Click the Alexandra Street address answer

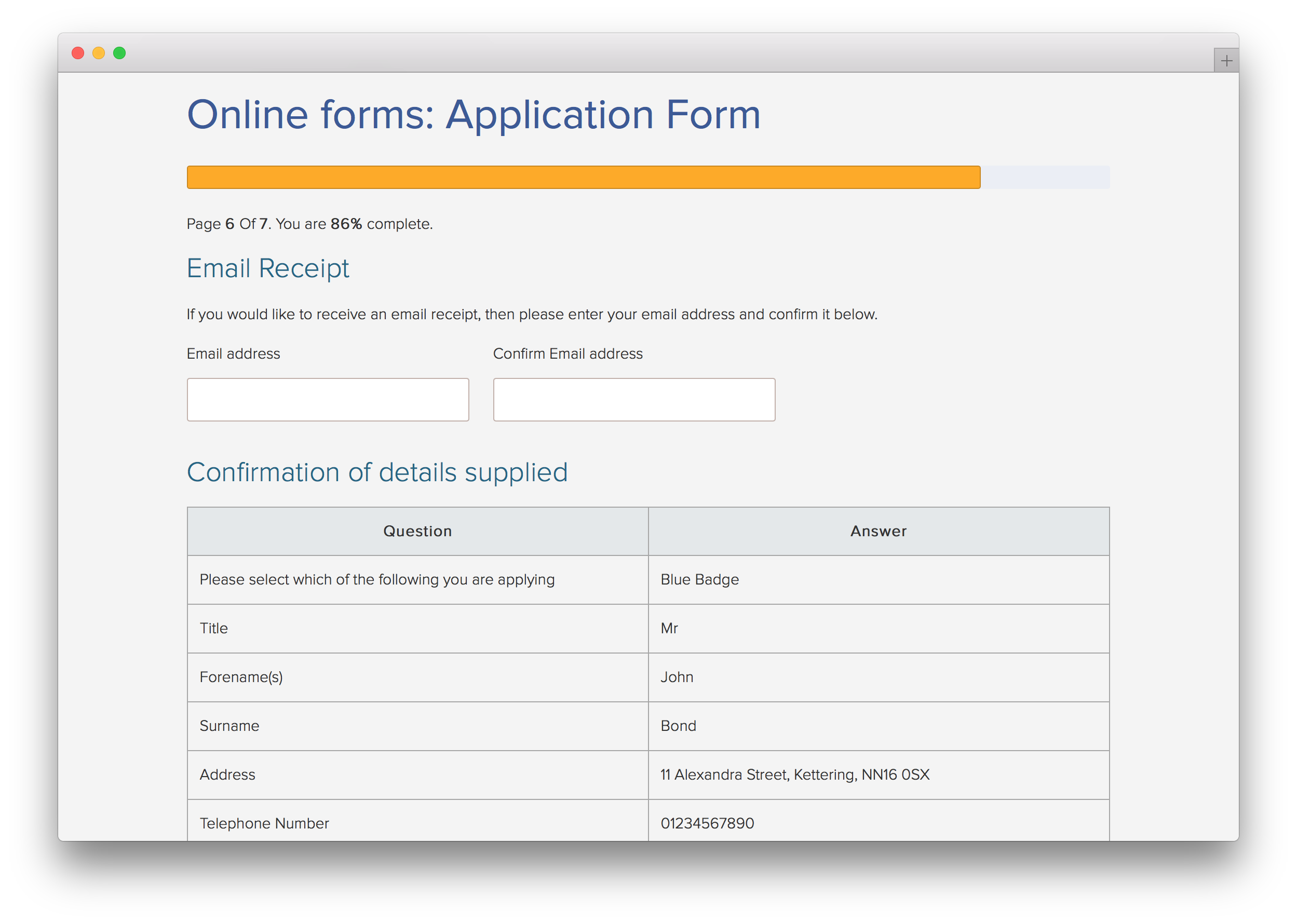(794, 775)
